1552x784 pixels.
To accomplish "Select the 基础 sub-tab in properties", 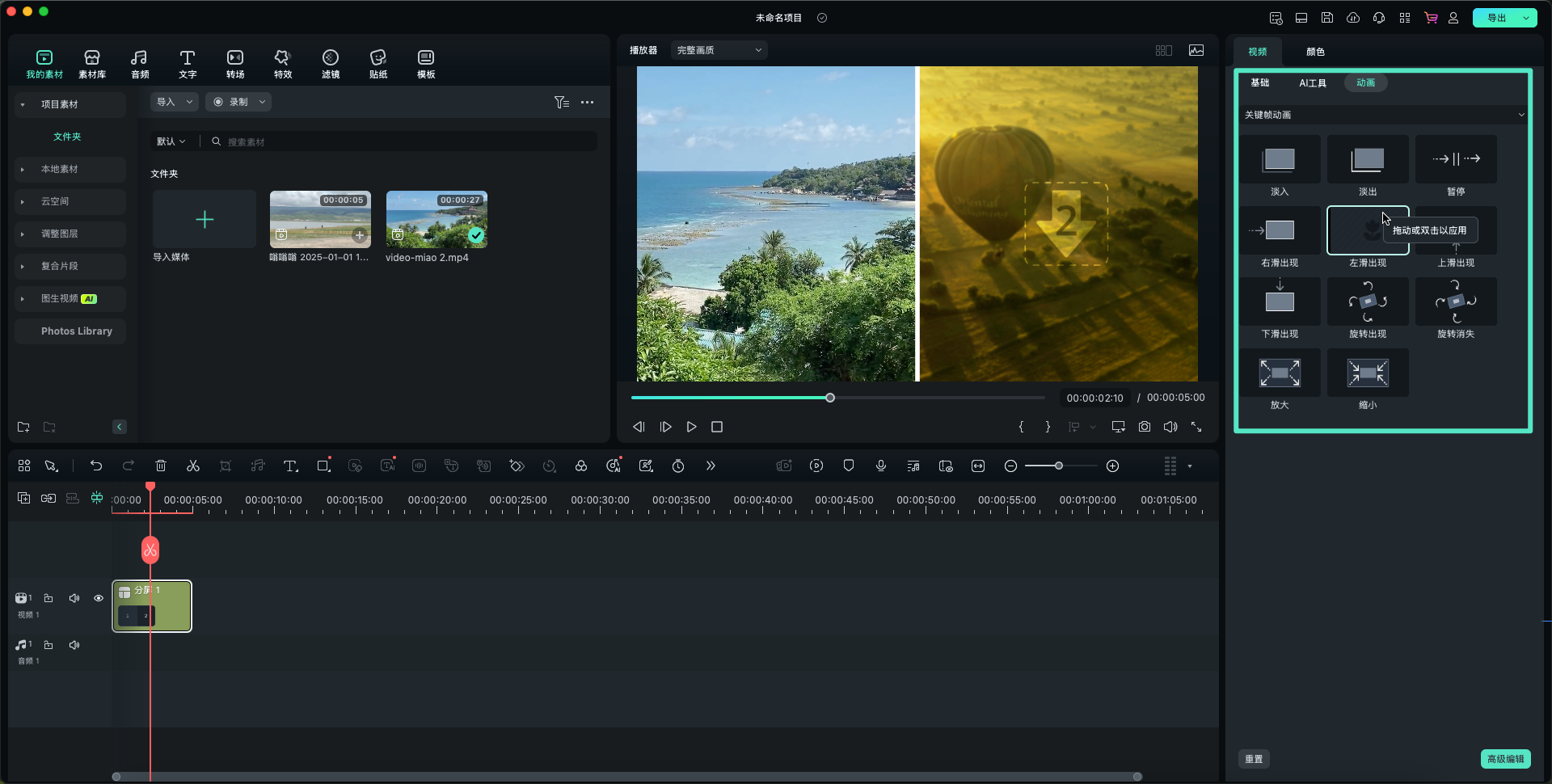I will click(1259, 82).
